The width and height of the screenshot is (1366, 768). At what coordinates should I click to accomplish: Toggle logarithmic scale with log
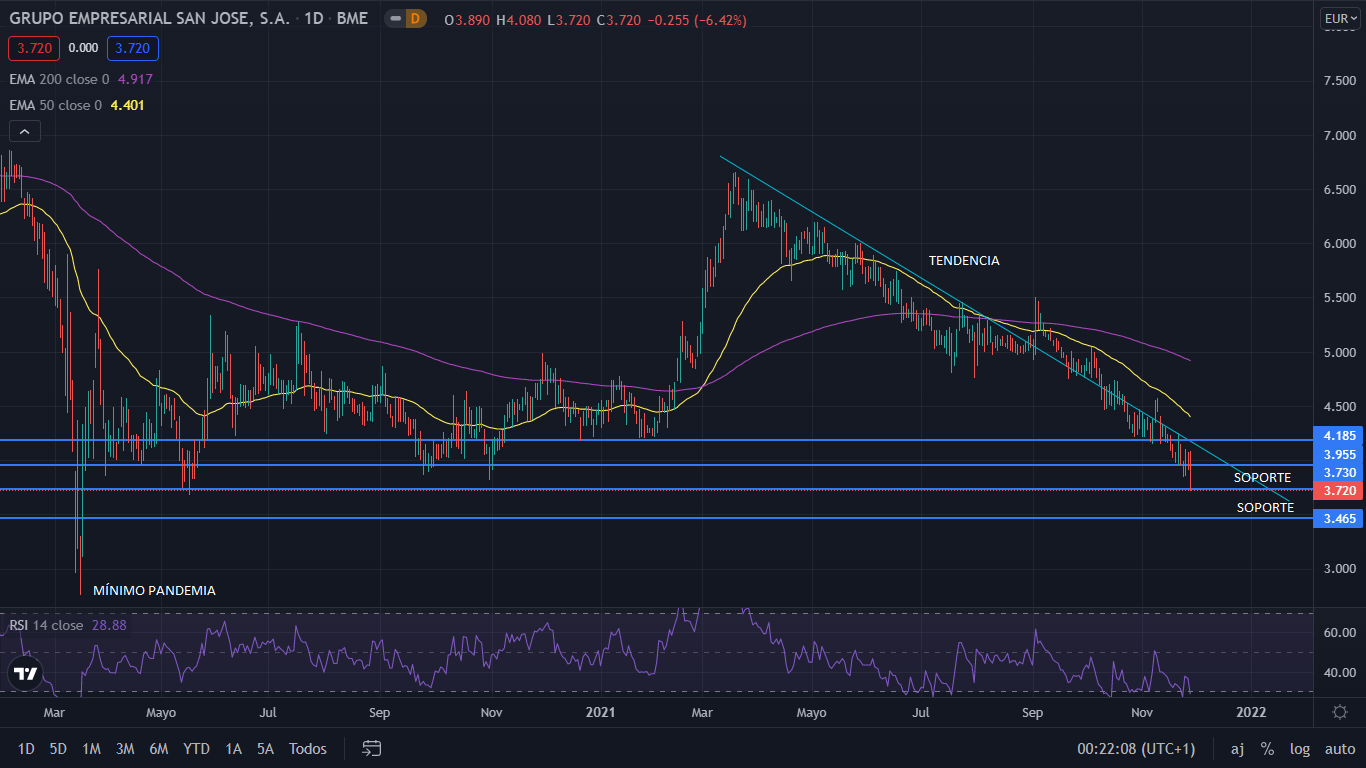click(1299, 749)
